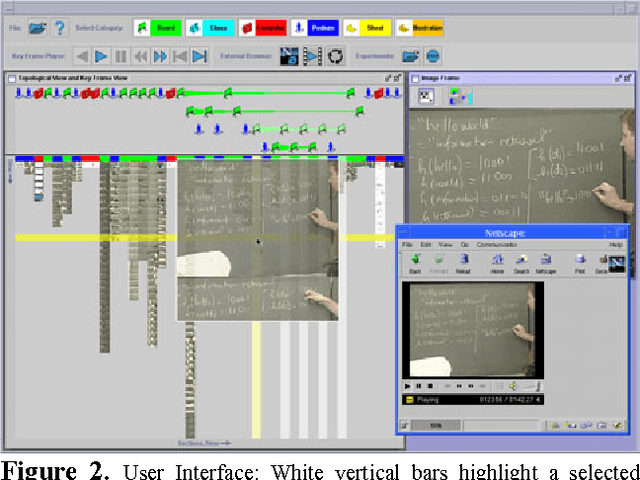
Task: Click the embedded video display in Netscape
Action: (x=473, y=330)
